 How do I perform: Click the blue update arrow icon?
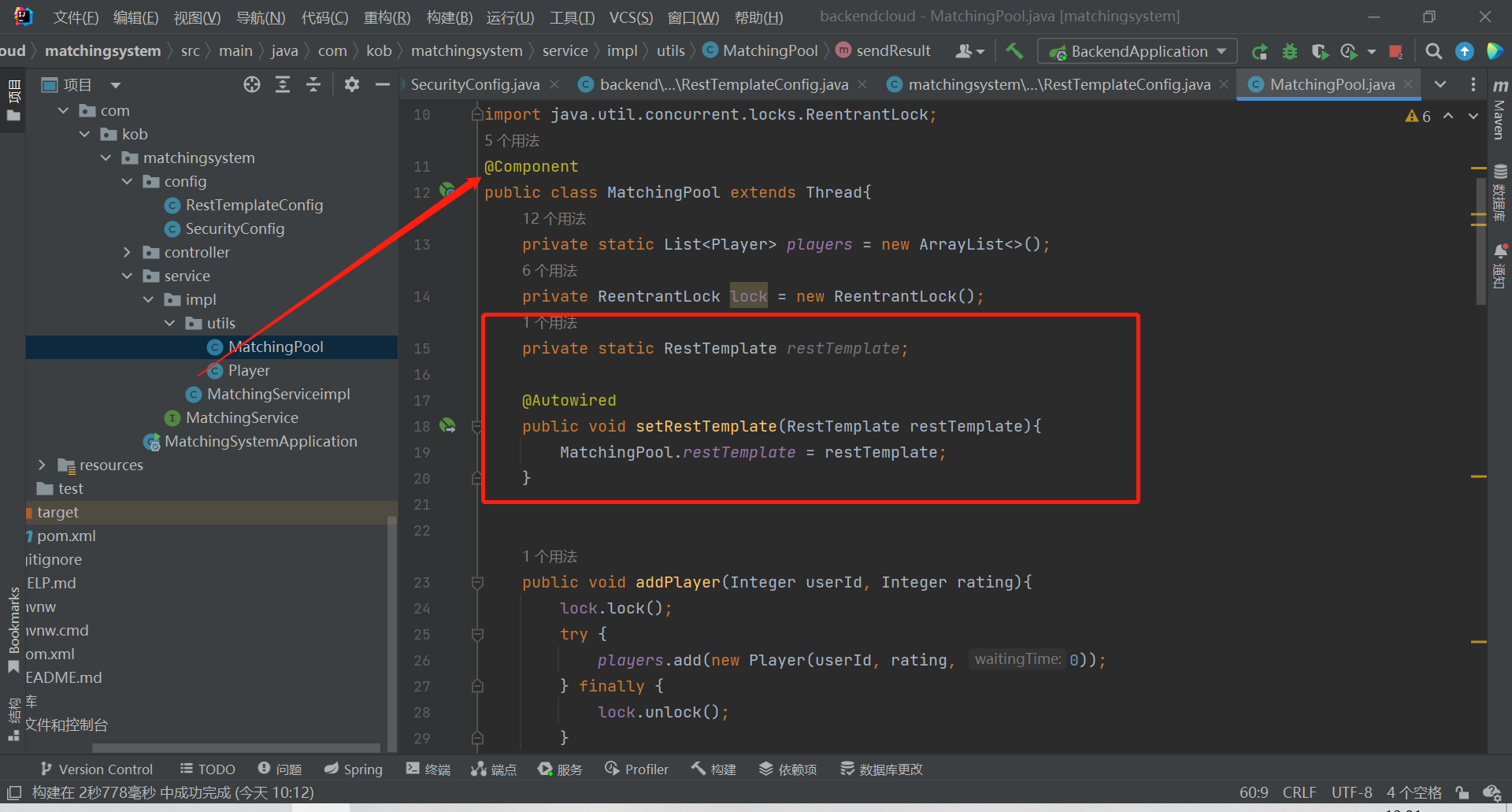pos(1465,51)
